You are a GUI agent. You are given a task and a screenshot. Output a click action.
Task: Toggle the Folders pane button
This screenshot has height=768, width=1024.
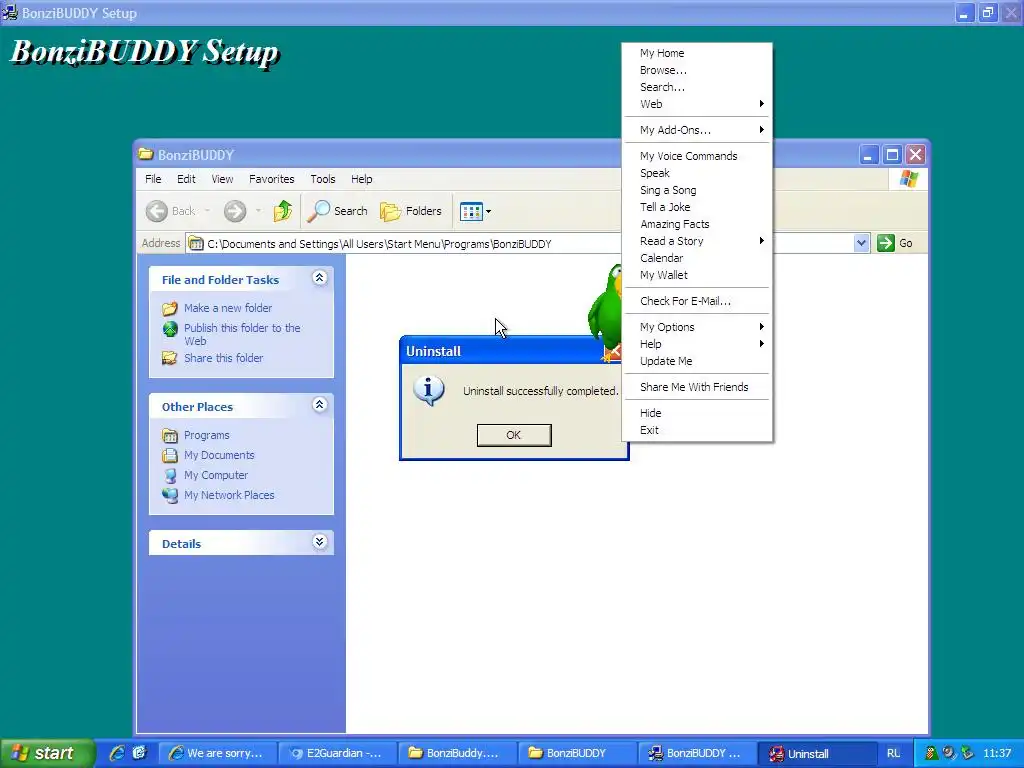411,211
